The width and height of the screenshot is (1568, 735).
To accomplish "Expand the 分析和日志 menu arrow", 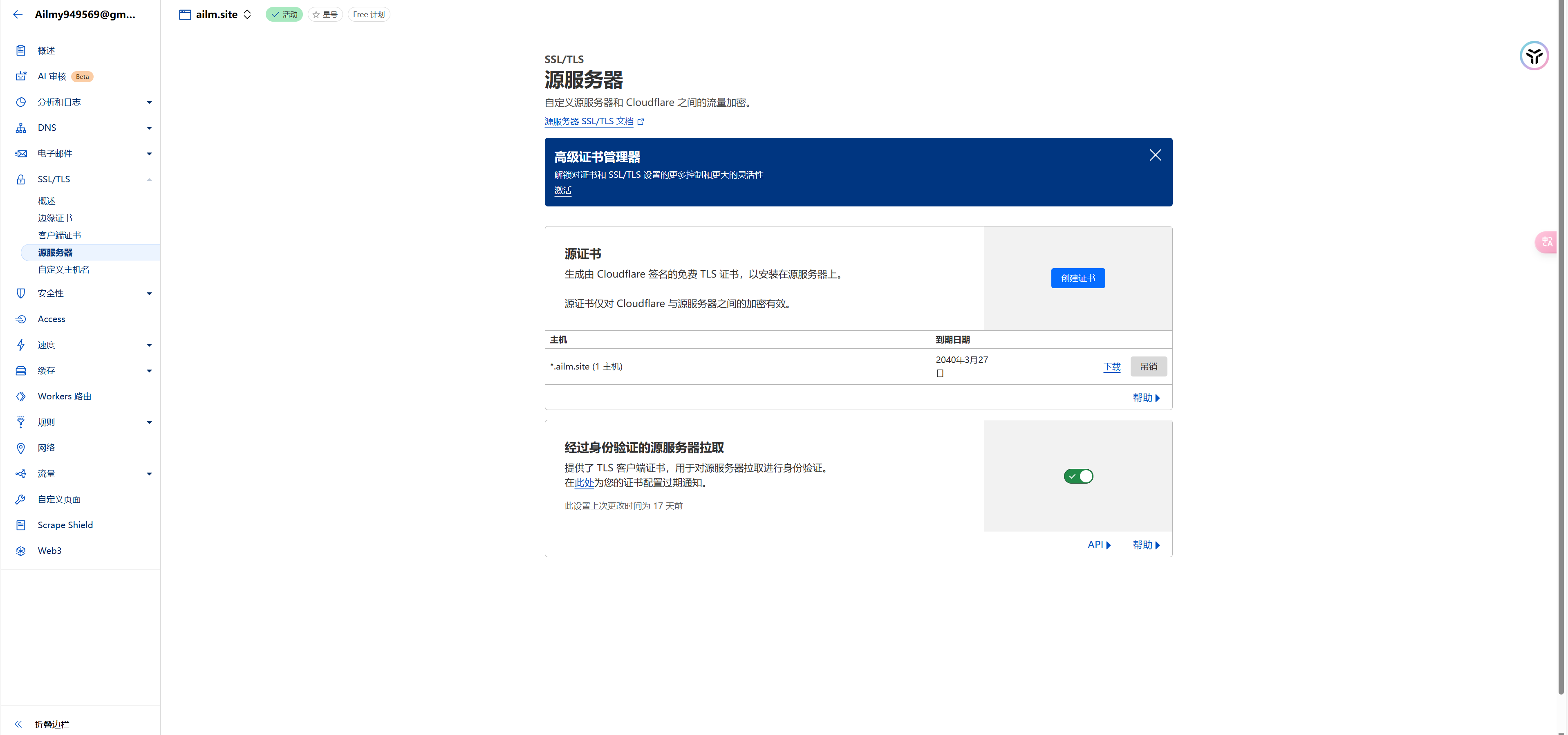I will tap(149, 102).
